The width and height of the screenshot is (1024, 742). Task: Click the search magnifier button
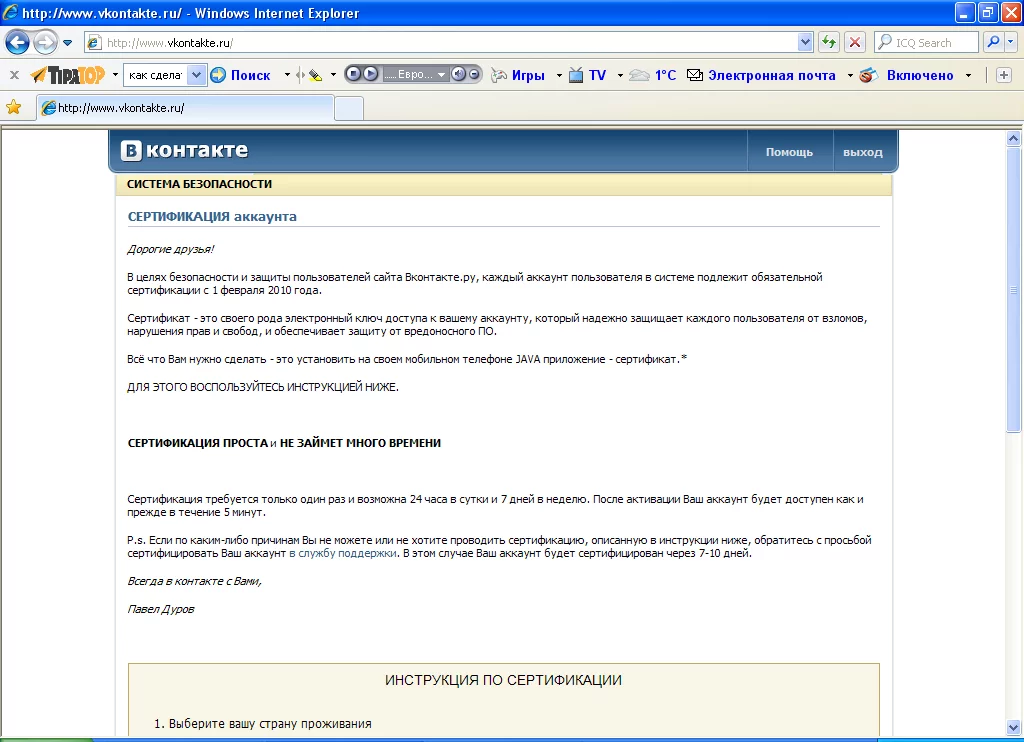993,42
